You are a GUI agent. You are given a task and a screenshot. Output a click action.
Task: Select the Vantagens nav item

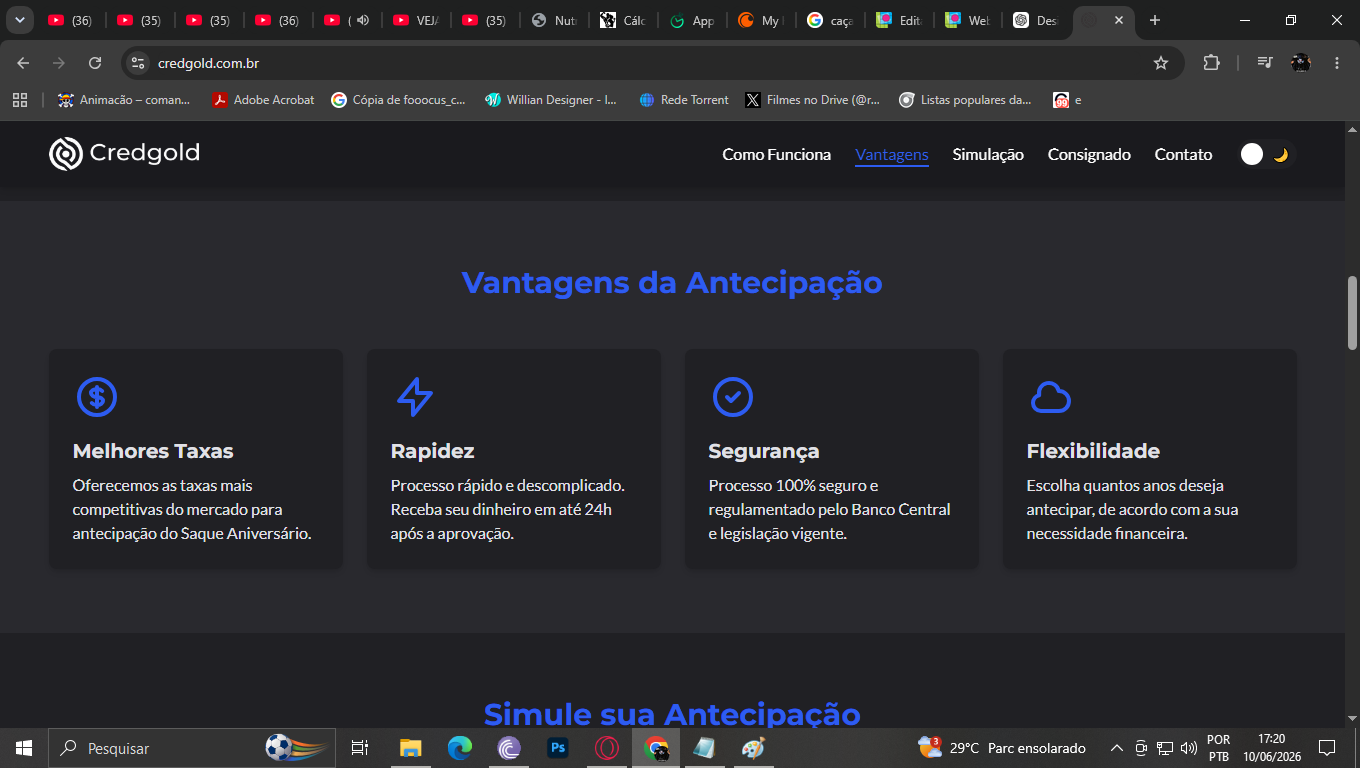pos(892,154)
